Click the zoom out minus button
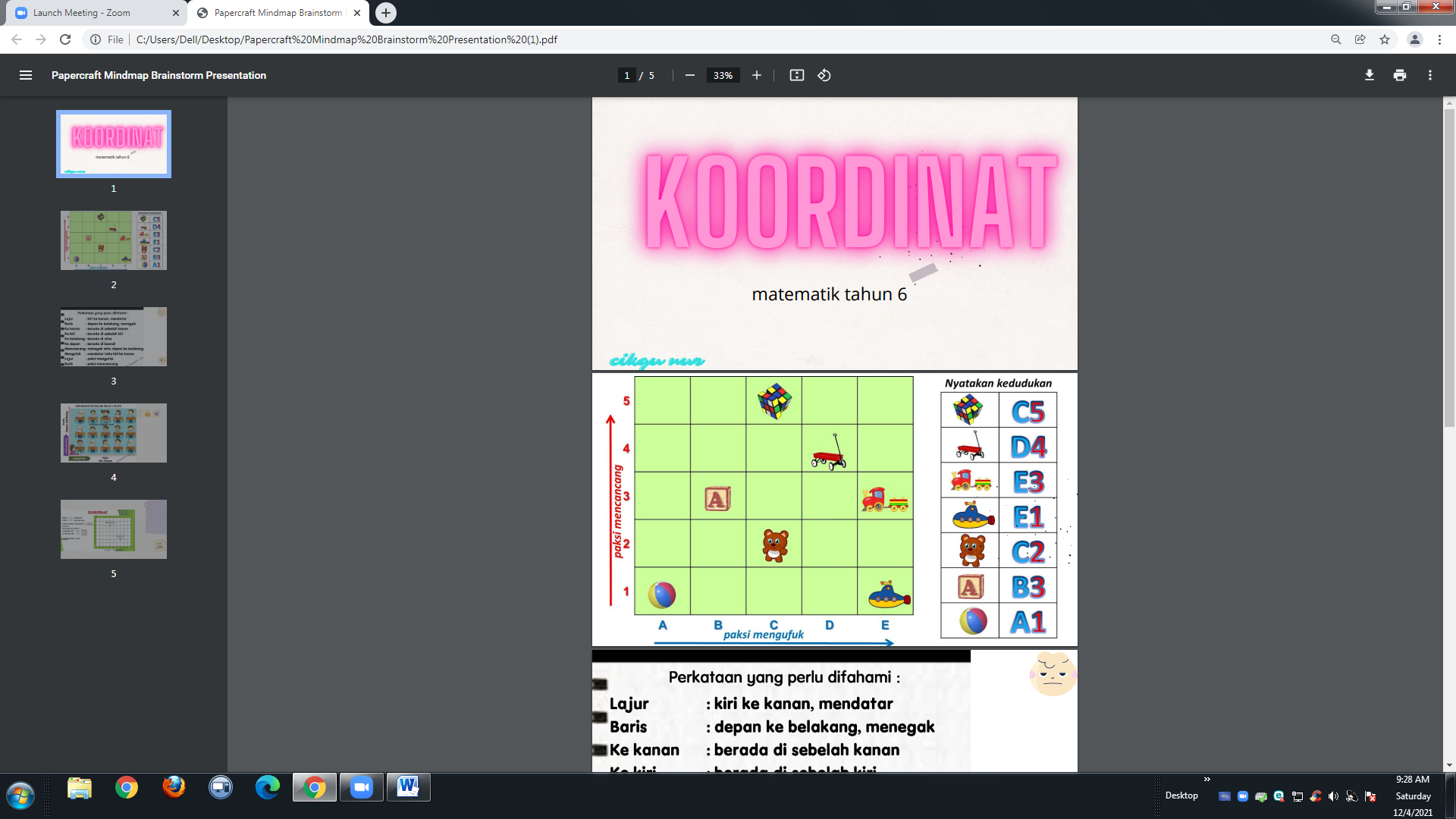The image size is (1456, 819). [689, 75]
